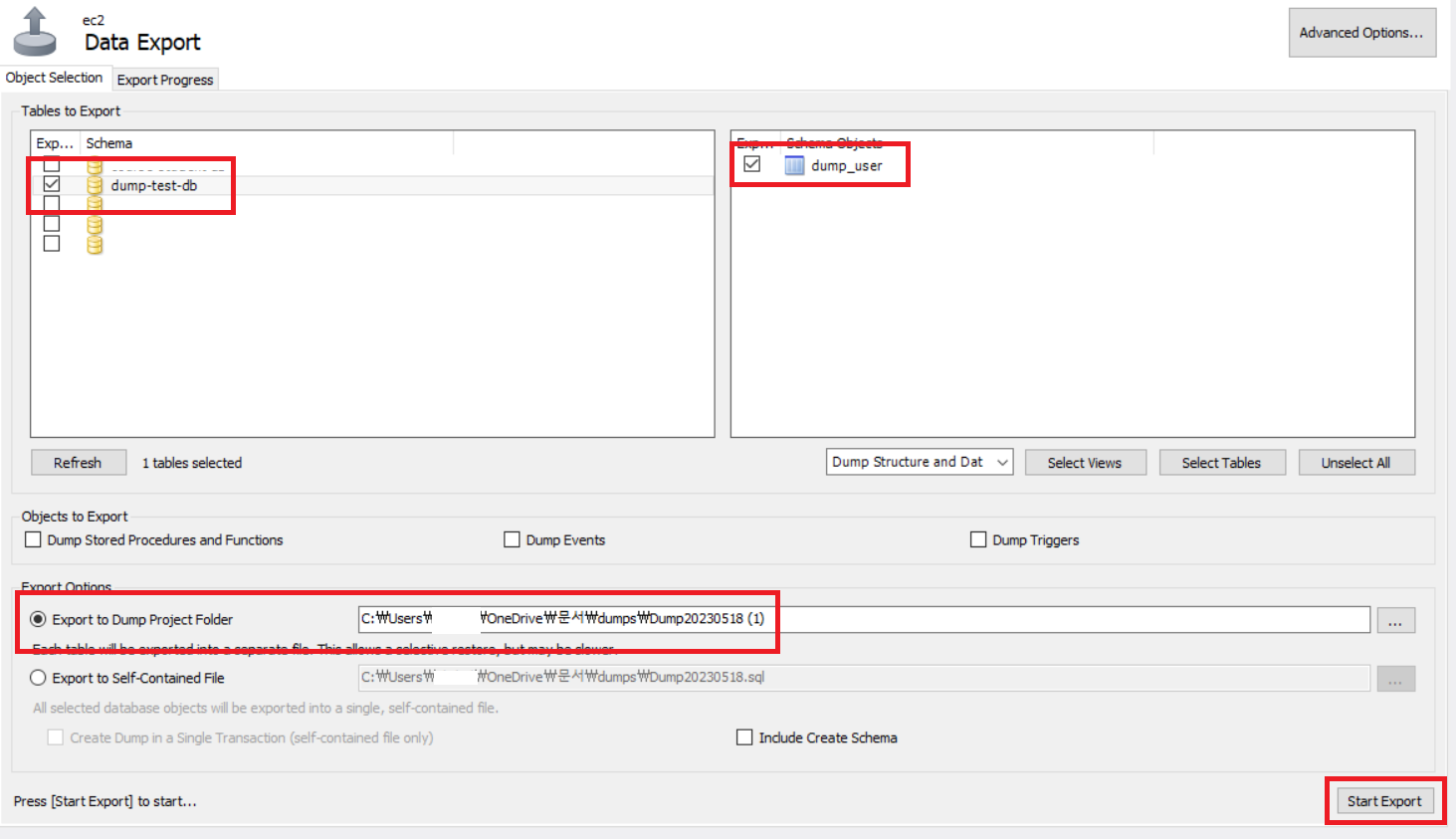Click the Select Tables button
Viewport: 1456px width, 839px height.
coord(1221,463)
